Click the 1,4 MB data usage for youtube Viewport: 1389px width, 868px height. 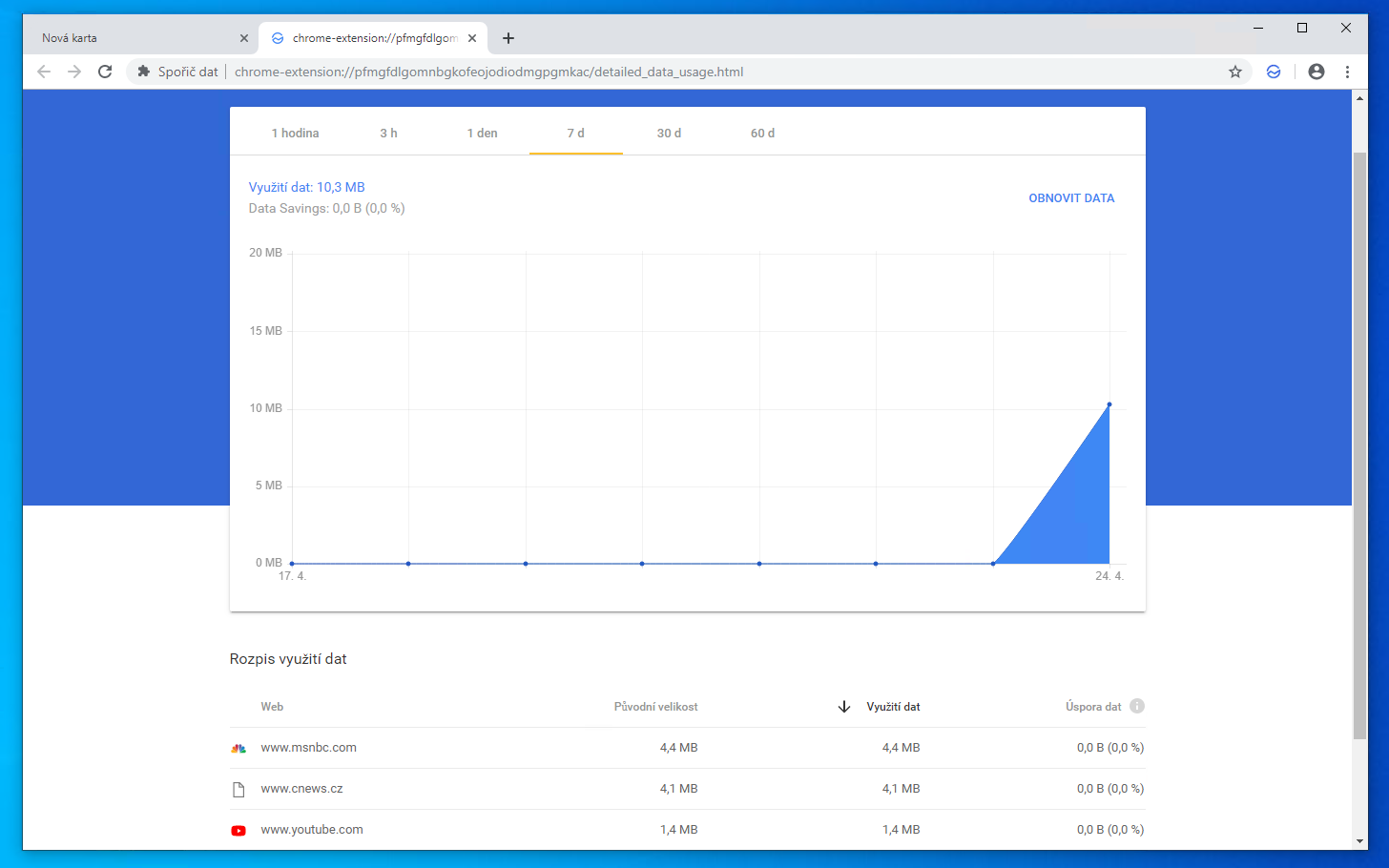click(902, 830)
